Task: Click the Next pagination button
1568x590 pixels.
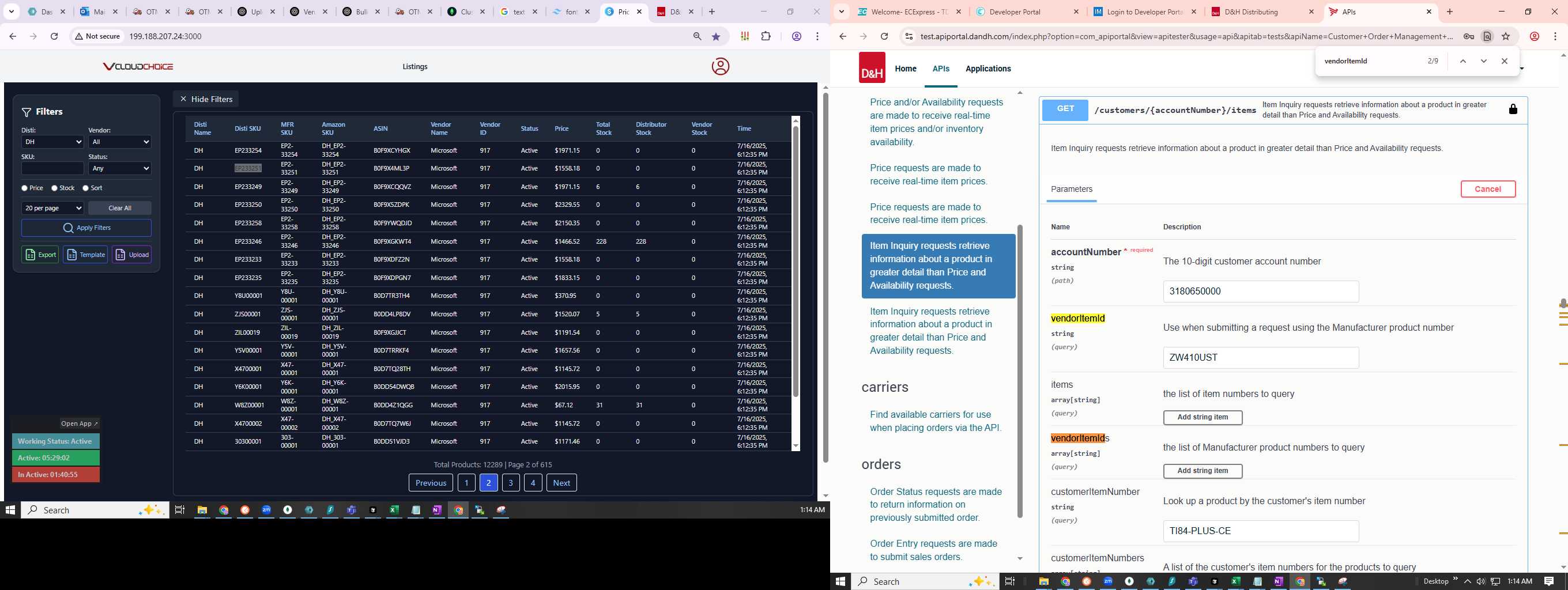Action: click(561, 483)
